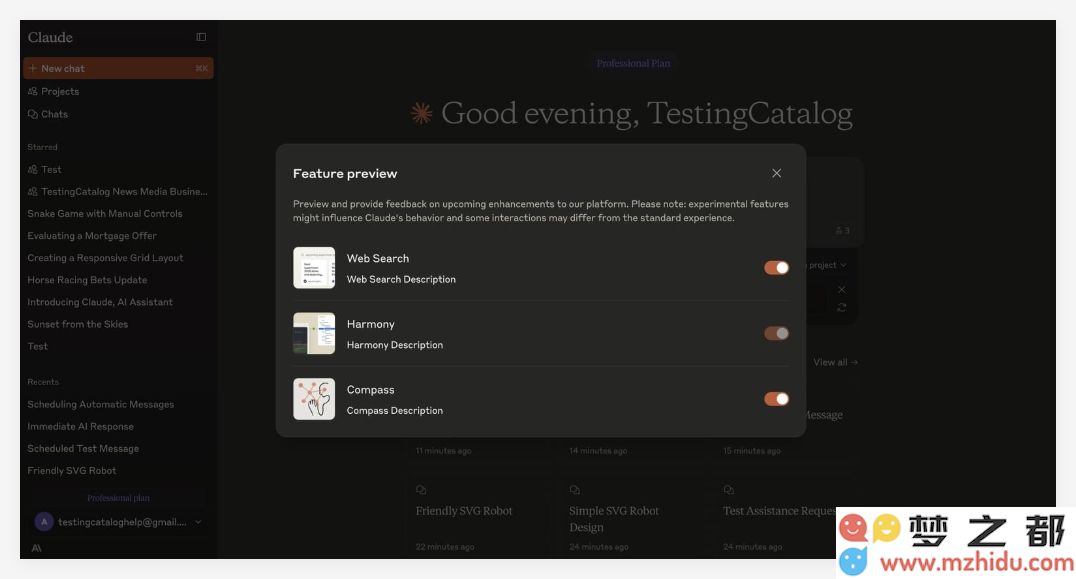This screenshot has width=1076, height=579.
Task: Click the Harmony preview thumbnail
Action: point(314,333)
